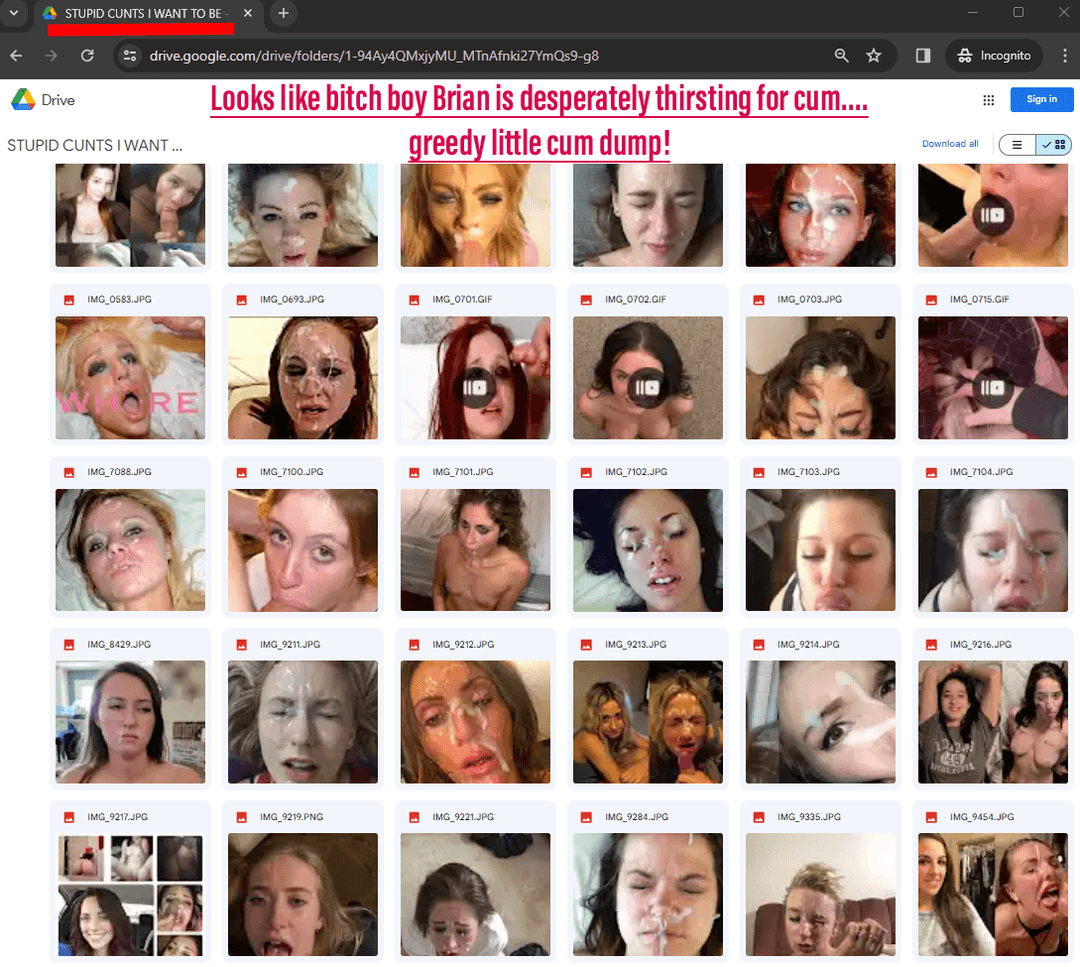Click the Download all link
The height and width of the screenshot is (967, 1080).
[949, 144]
